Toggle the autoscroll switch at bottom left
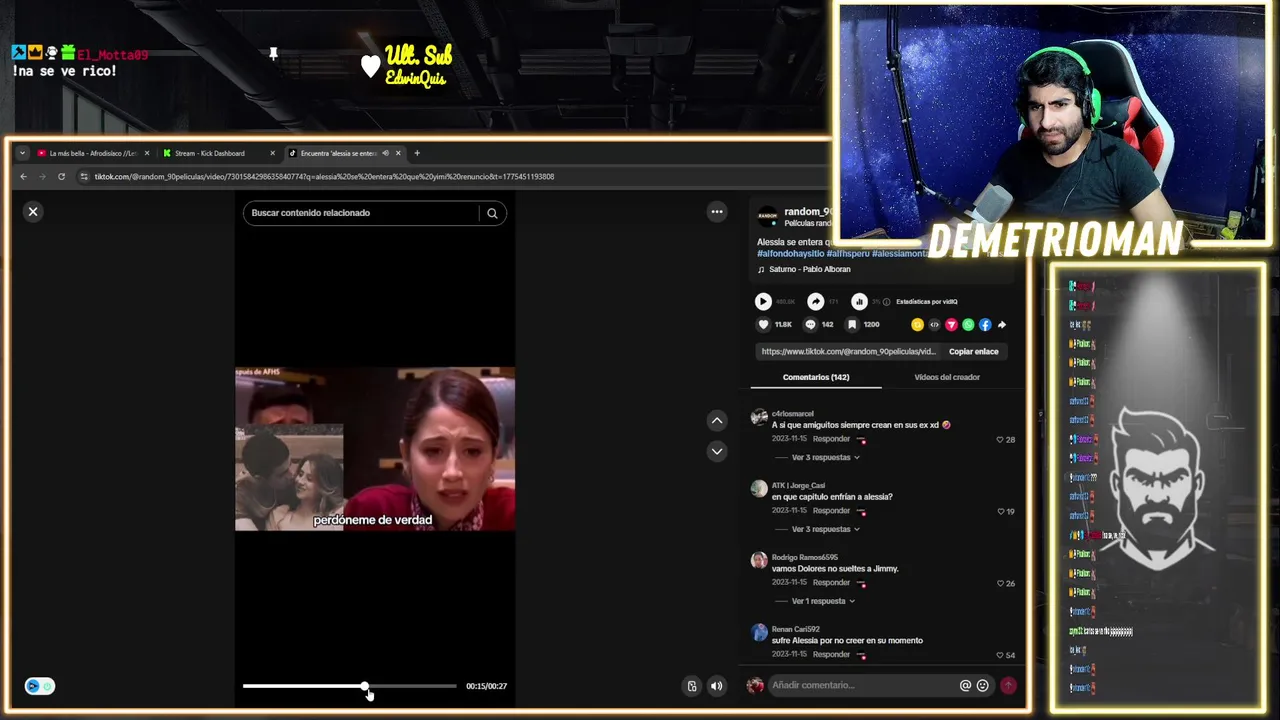This screenshot has height=720, width=1280. click(x=40, y=686)
